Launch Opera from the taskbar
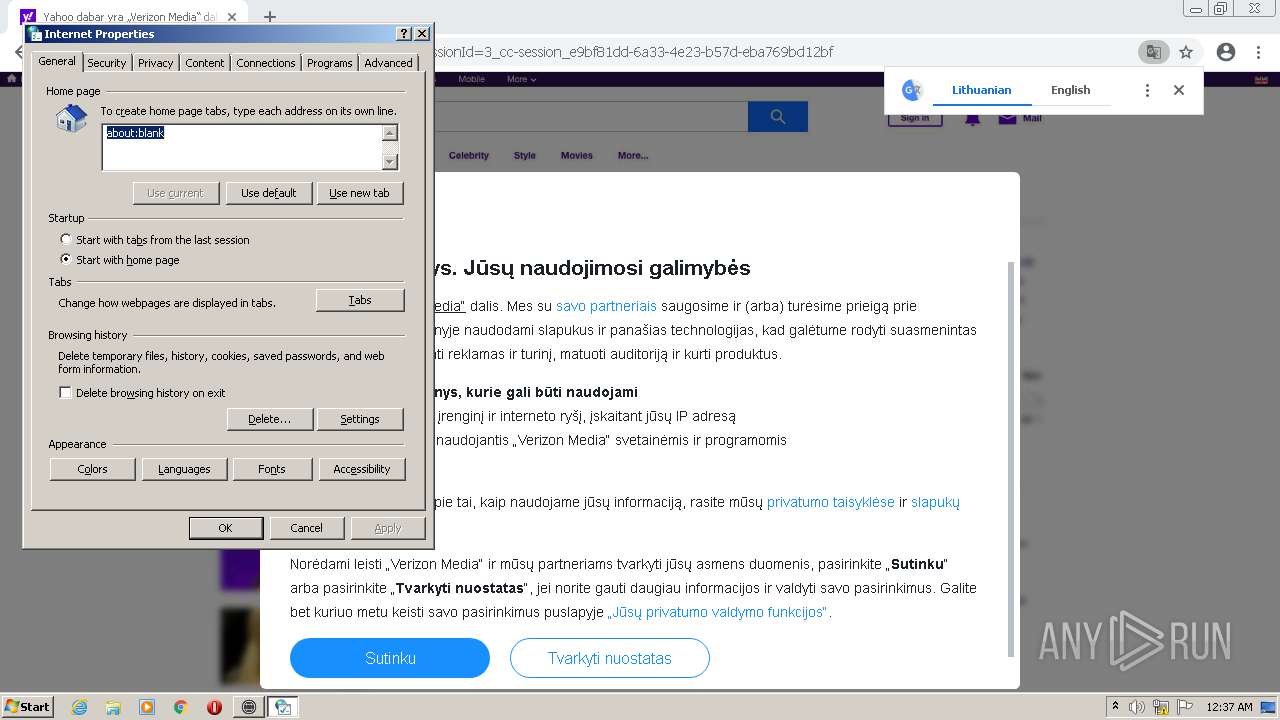 [x=214, y=707]
